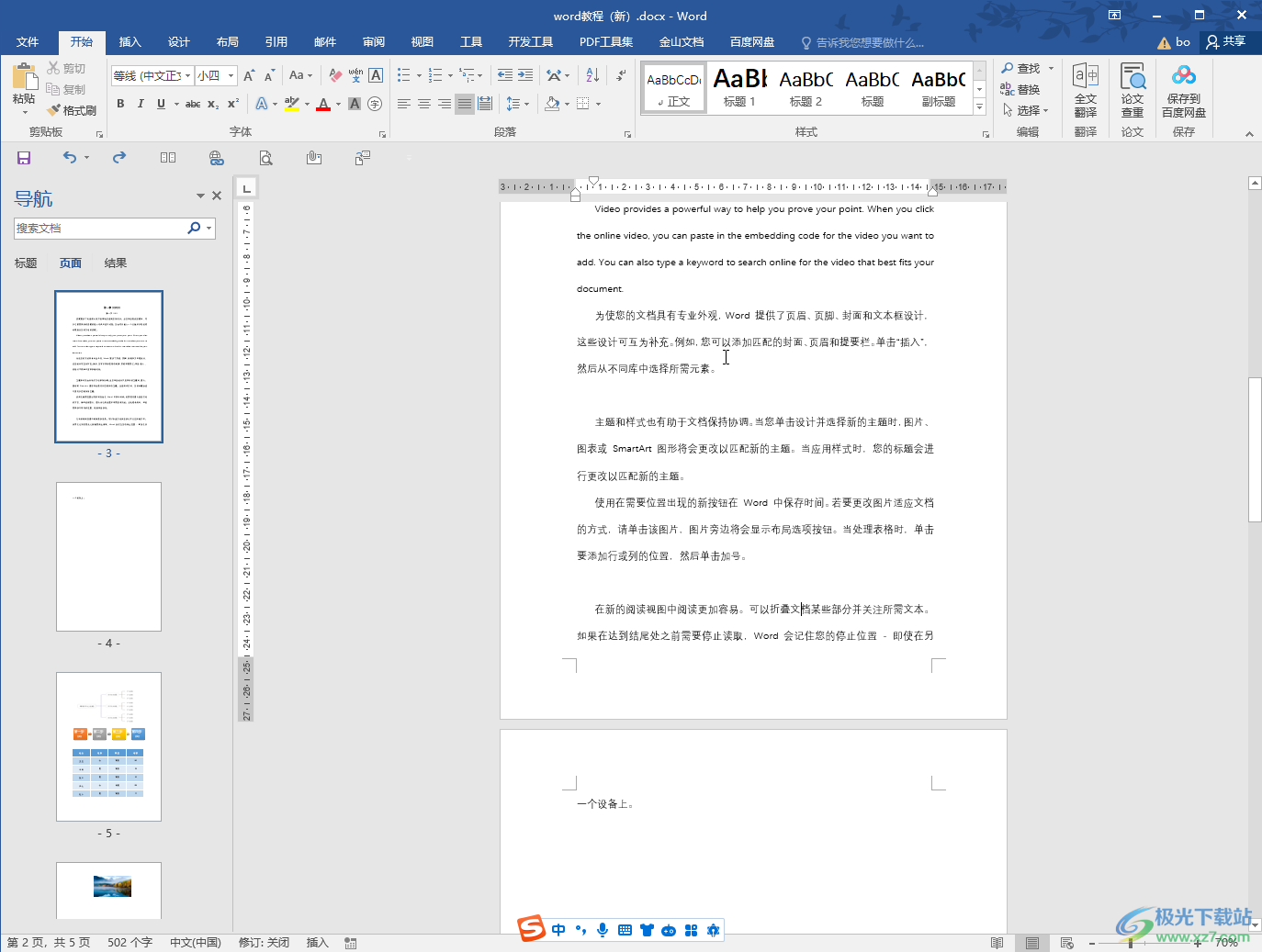Switch to navigation Headings (标题) tab

[26, 263]
